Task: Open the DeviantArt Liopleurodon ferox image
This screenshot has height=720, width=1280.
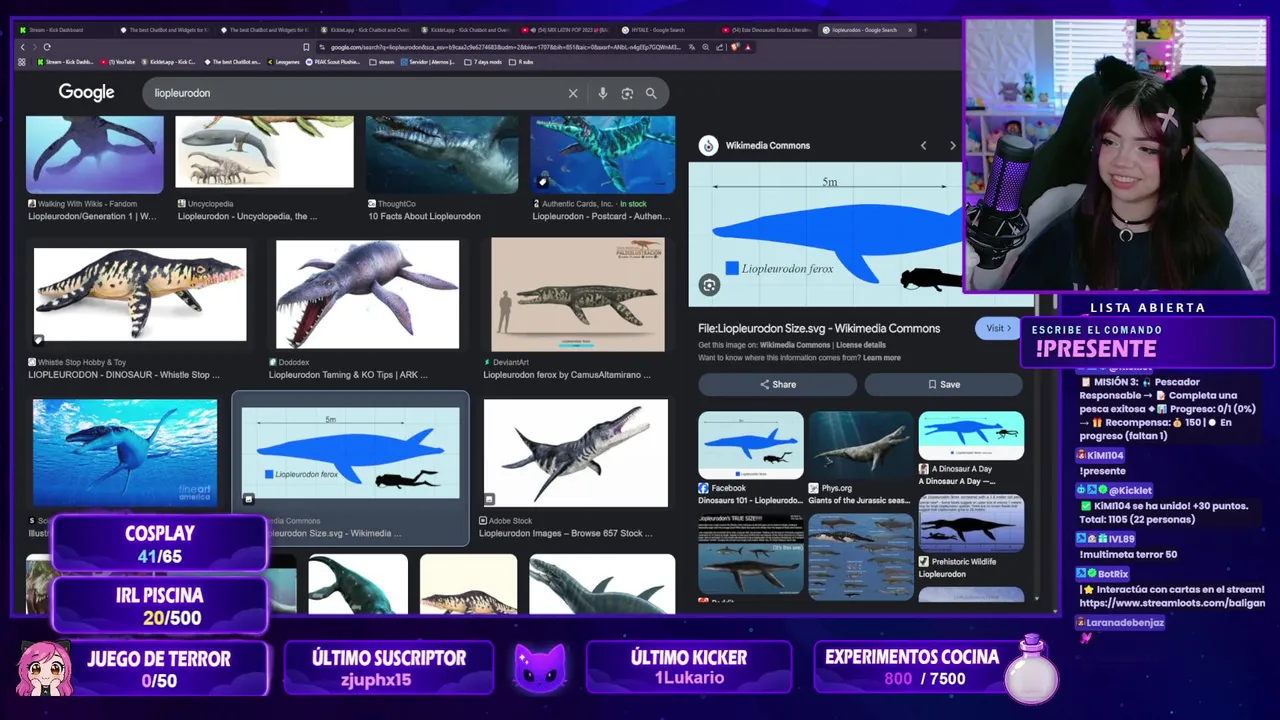Action: (x=578, y=294)
